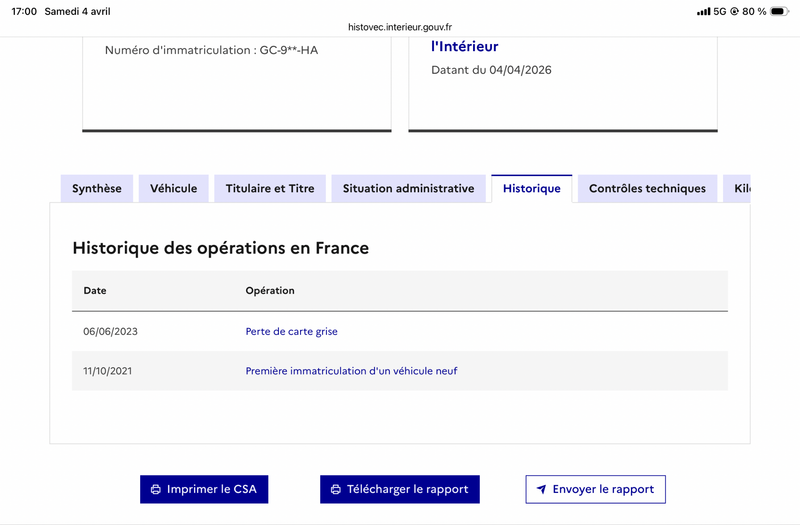Switch to the Synthèse tab

[x=97, y=188]
